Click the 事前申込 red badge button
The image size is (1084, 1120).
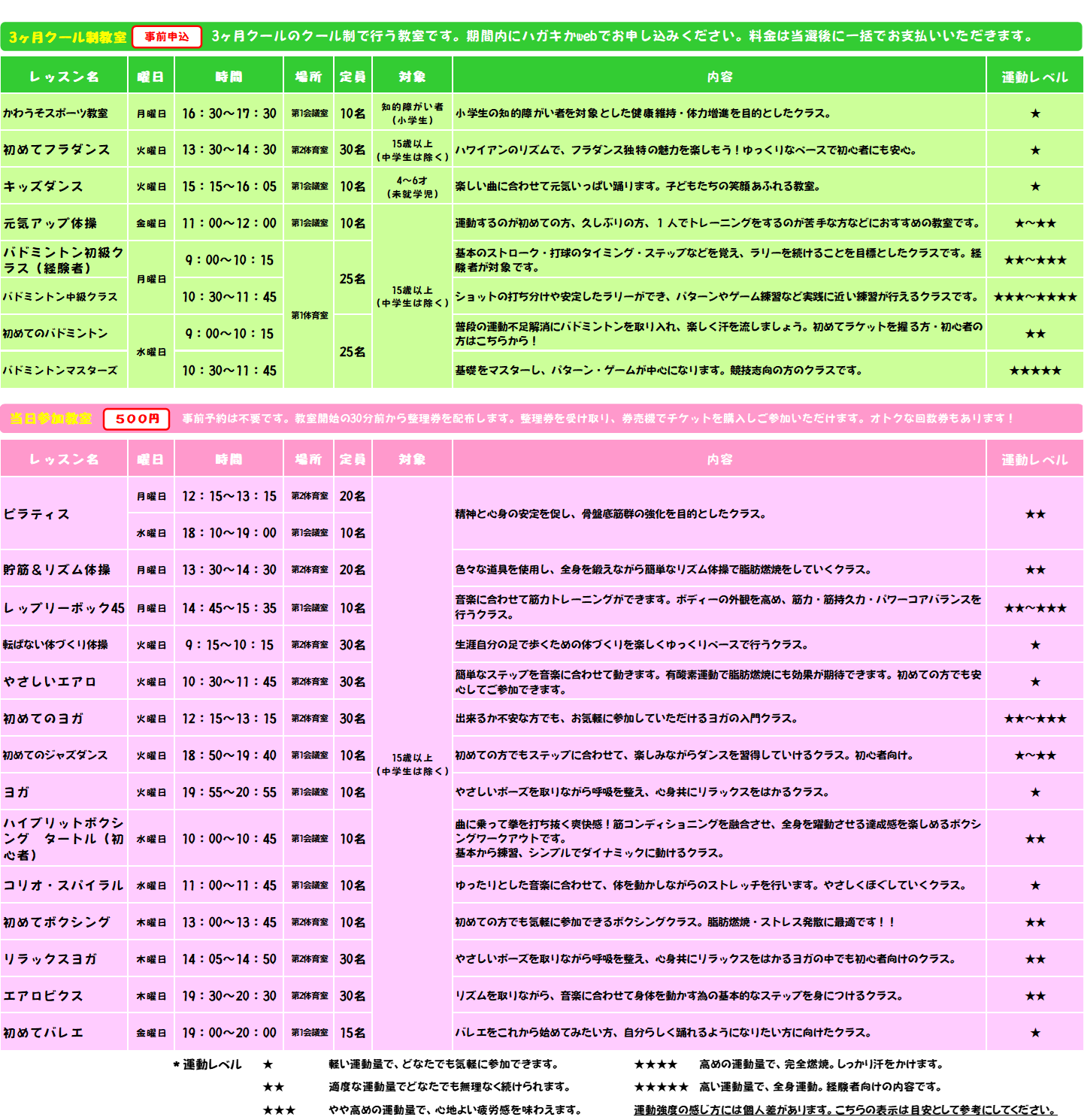tap(167, 37)
